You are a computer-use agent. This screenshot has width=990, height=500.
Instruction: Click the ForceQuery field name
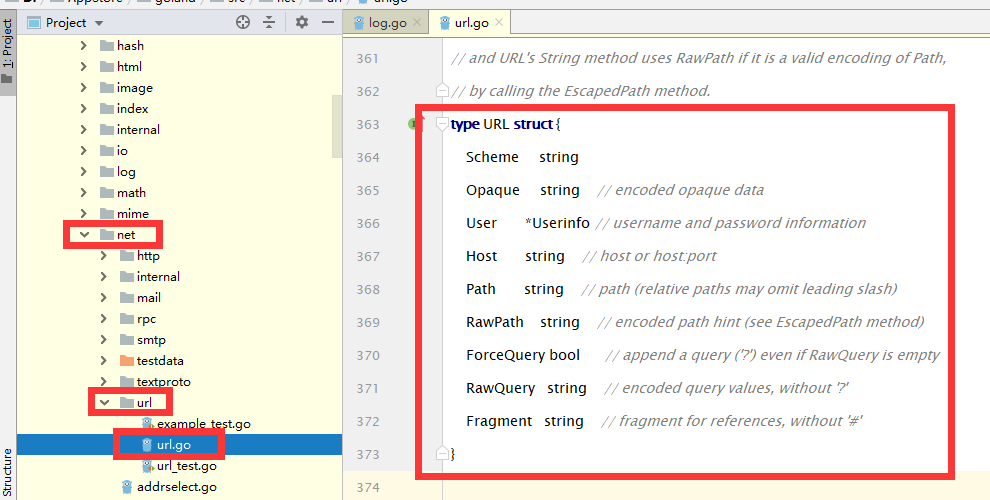point(506,355)
